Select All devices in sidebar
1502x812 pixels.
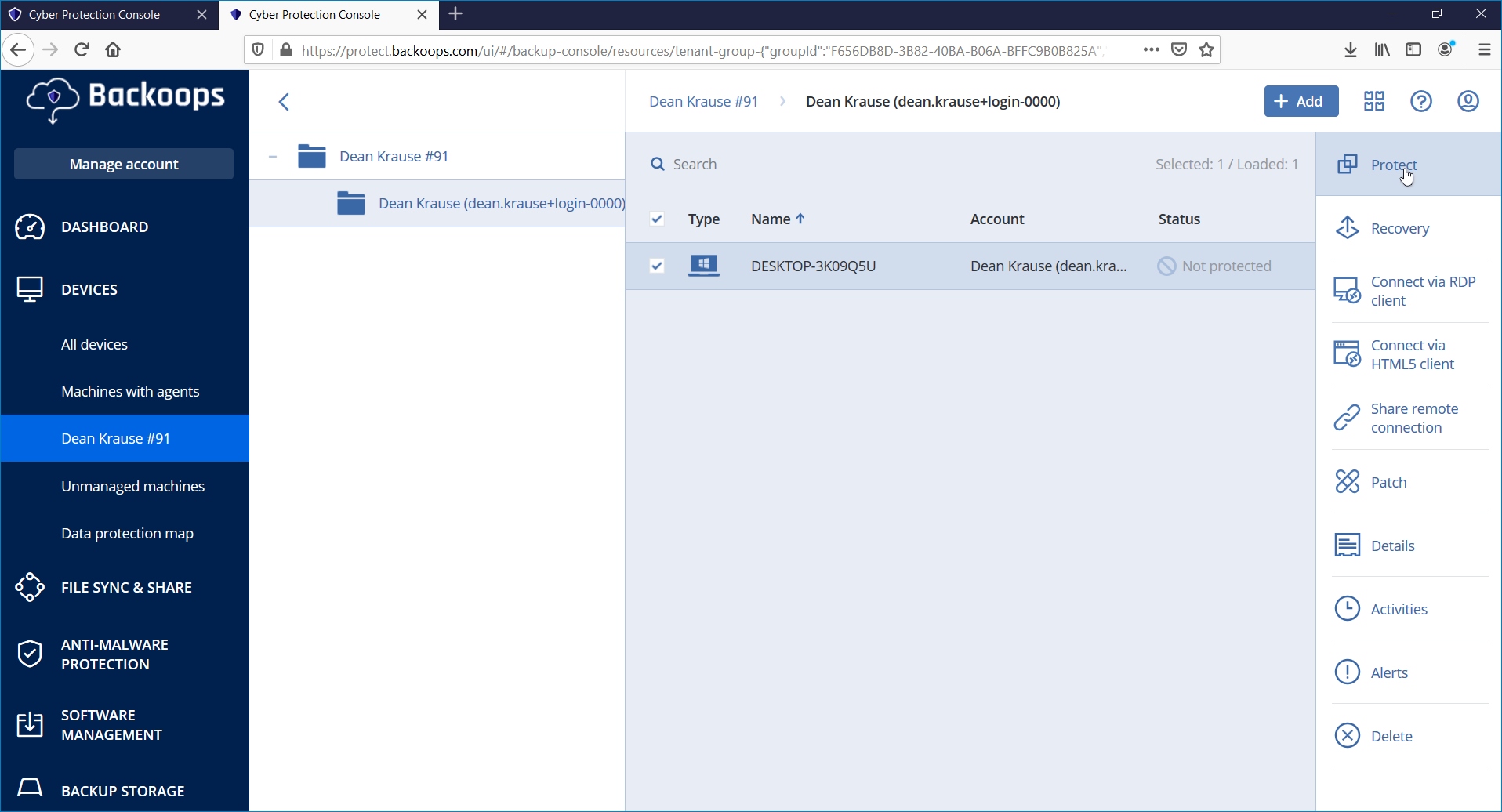[x=94, y=345]
